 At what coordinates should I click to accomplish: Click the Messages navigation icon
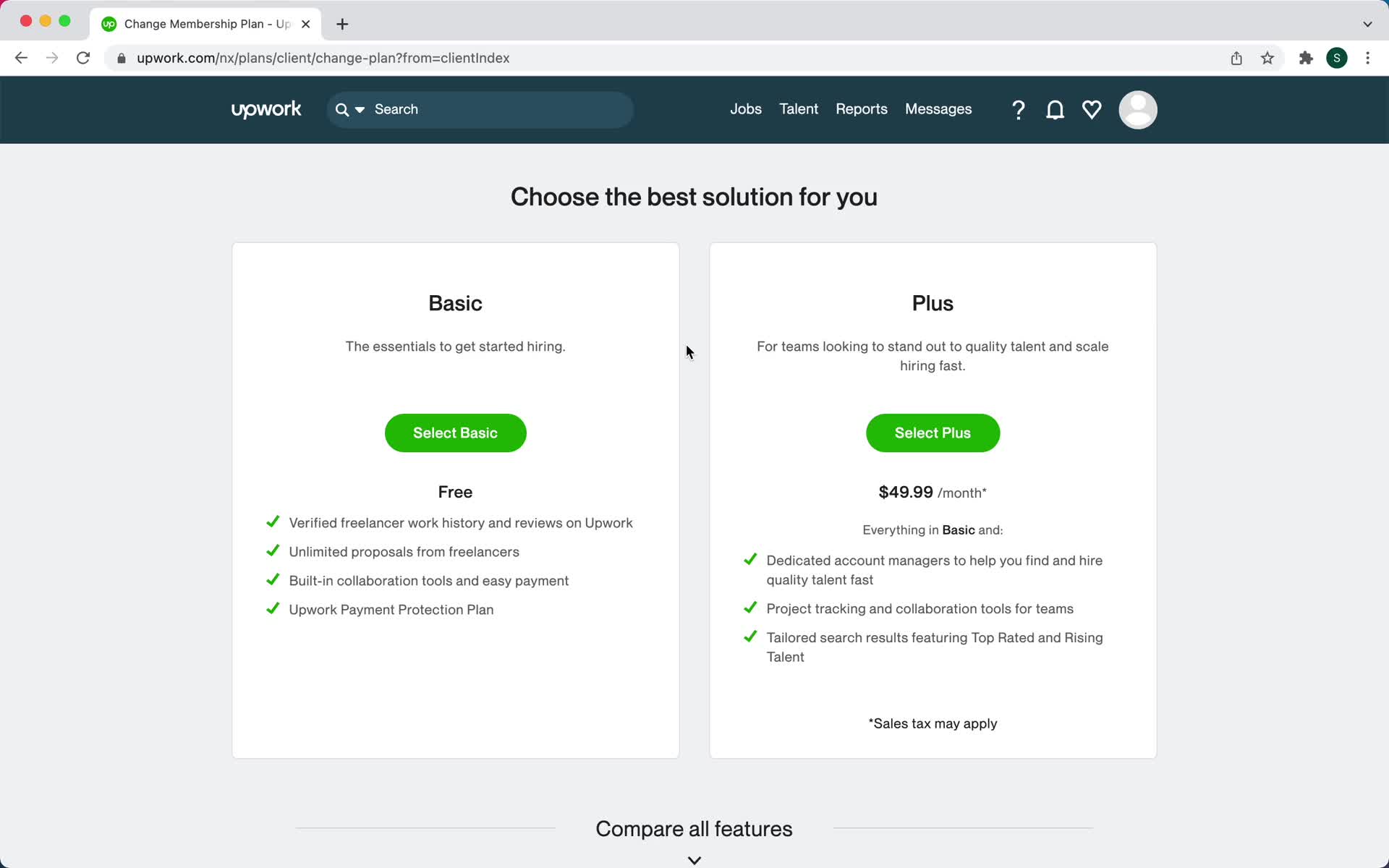[x=938, y=109]
